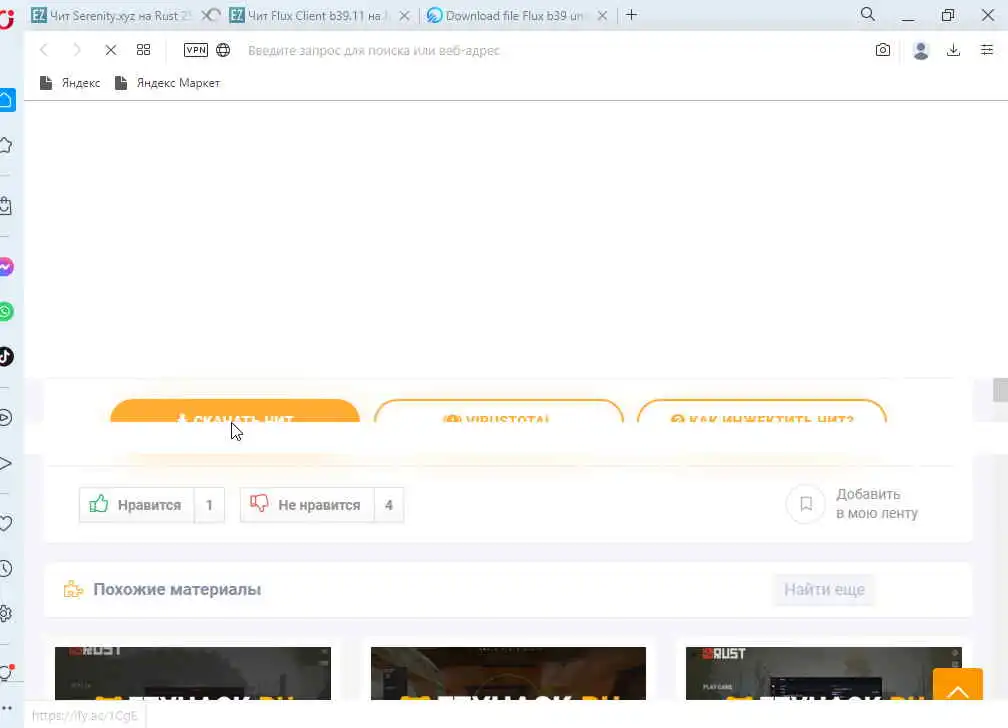Like the post with Нравится
Image resolution: width=1008 pixels, height=728 pixels.
point(136,505)
